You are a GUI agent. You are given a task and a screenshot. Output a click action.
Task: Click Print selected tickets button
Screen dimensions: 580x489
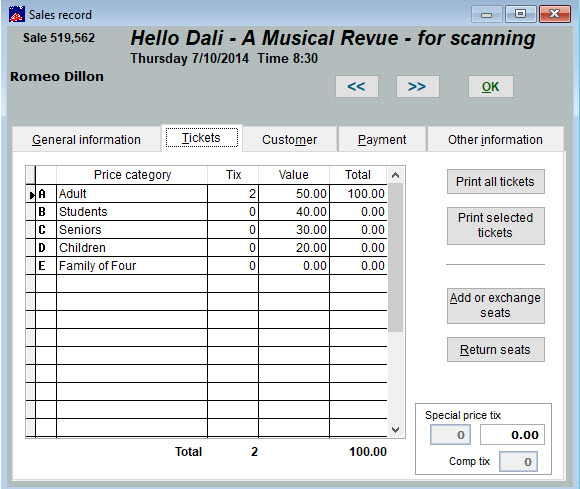[x=496, y=226]
